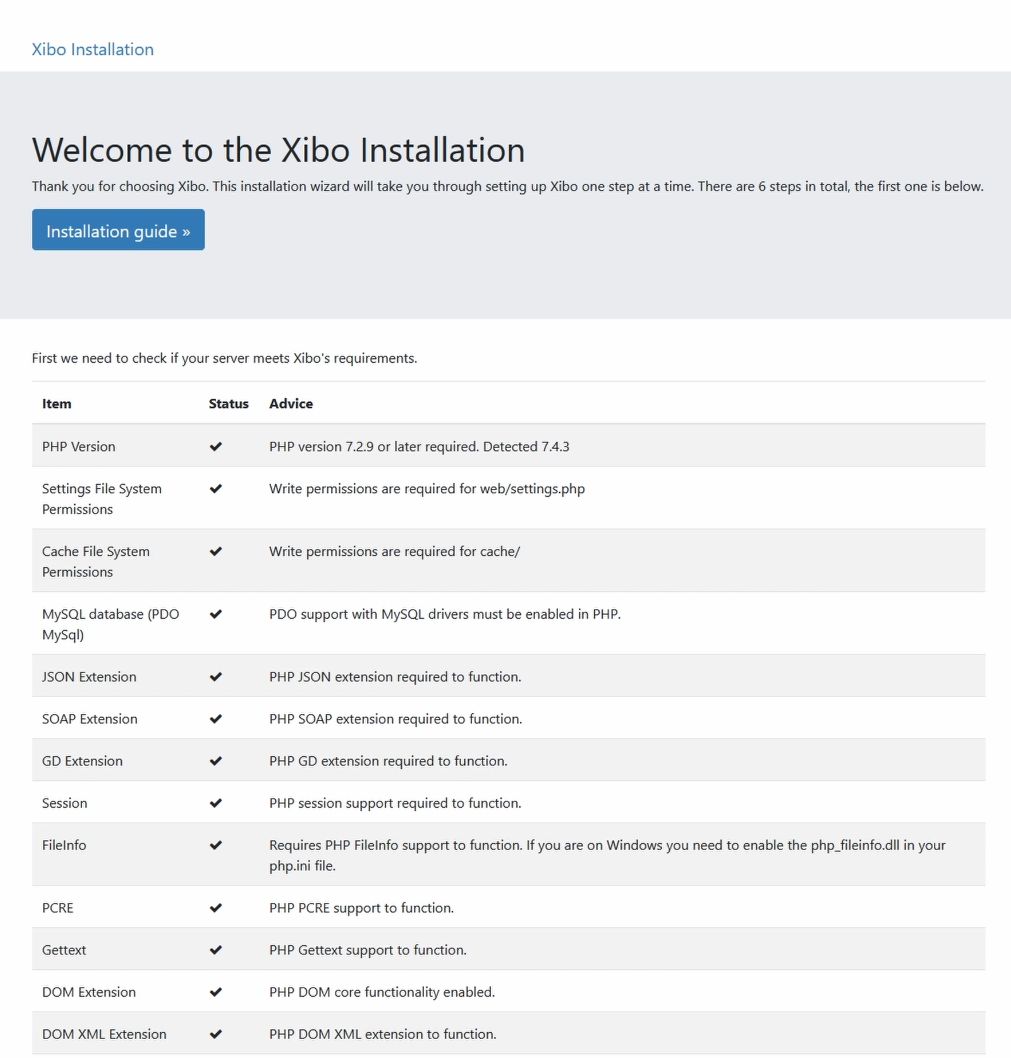Click the Item column header
Screen dimensions: 1011x1058
click(x=57, y=403)
